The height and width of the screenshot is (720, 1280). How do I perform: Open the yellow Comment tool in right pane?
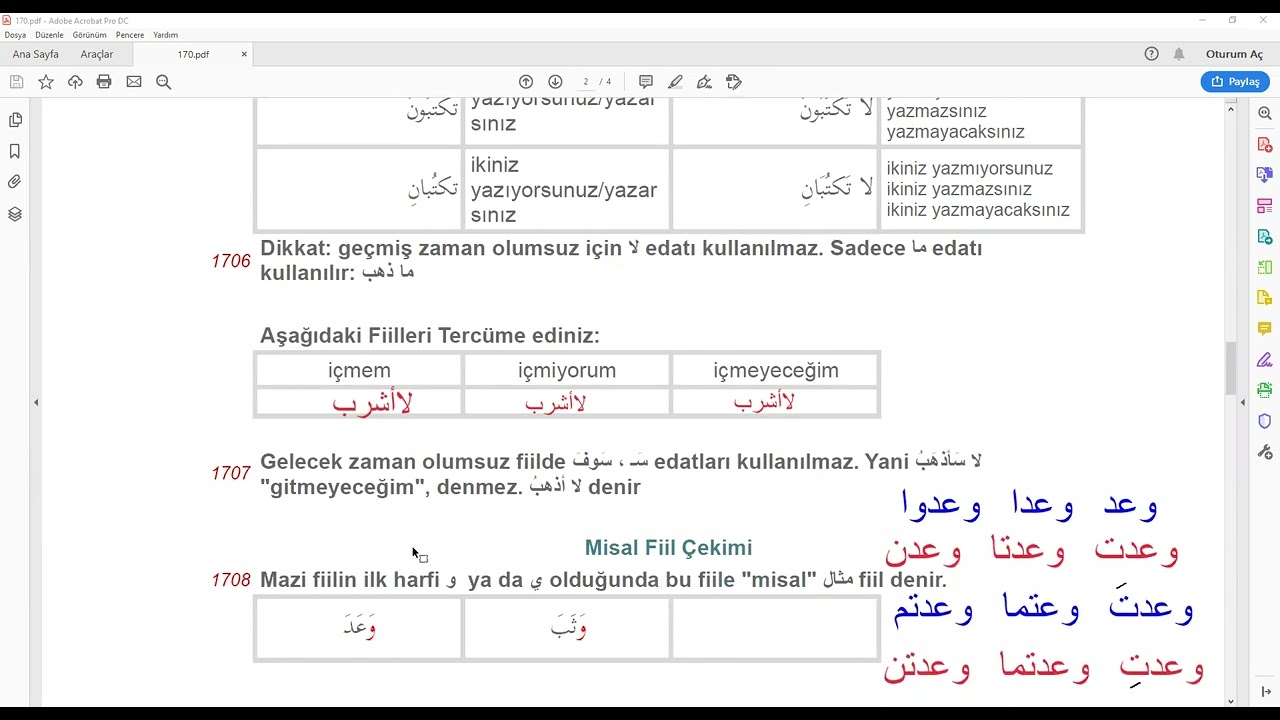1265,329
